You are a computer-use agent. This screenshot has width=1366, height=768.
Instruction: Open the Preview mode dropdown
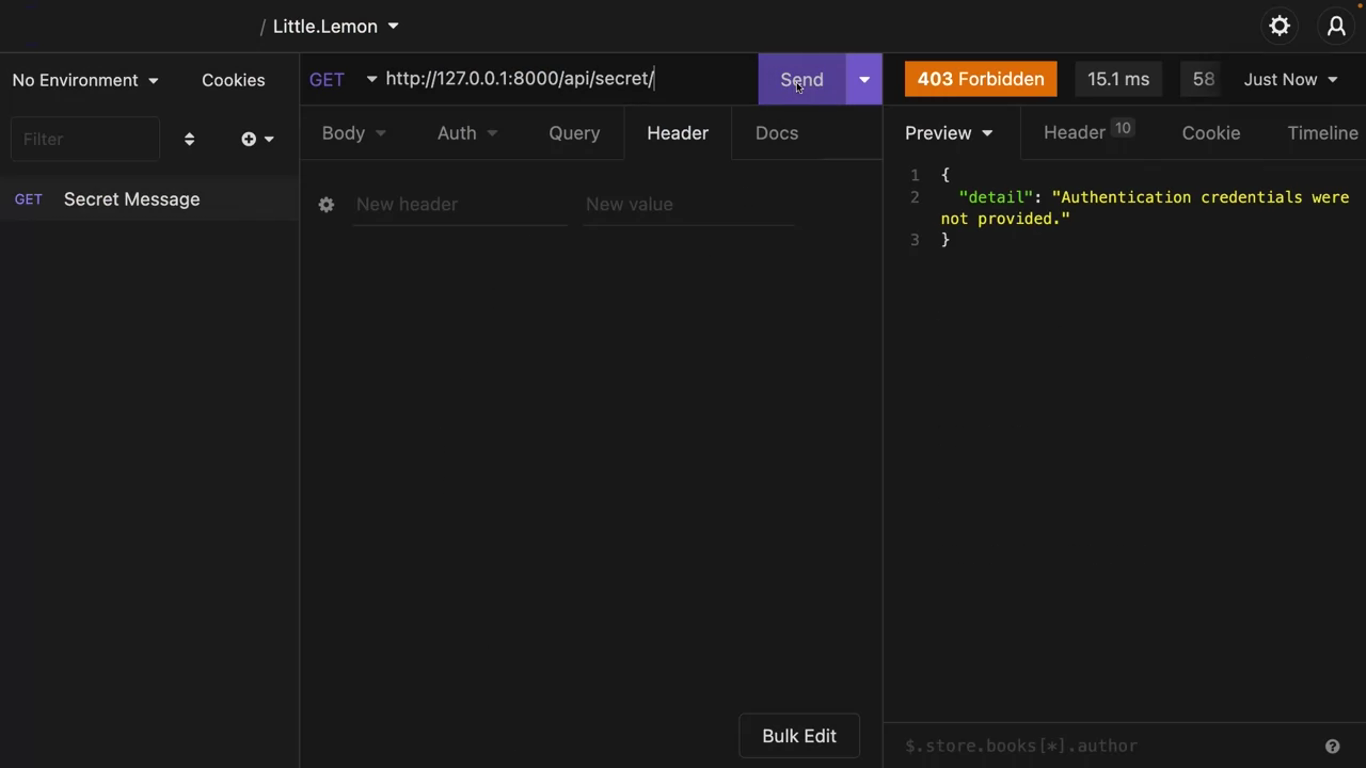(x=948, y=133)
